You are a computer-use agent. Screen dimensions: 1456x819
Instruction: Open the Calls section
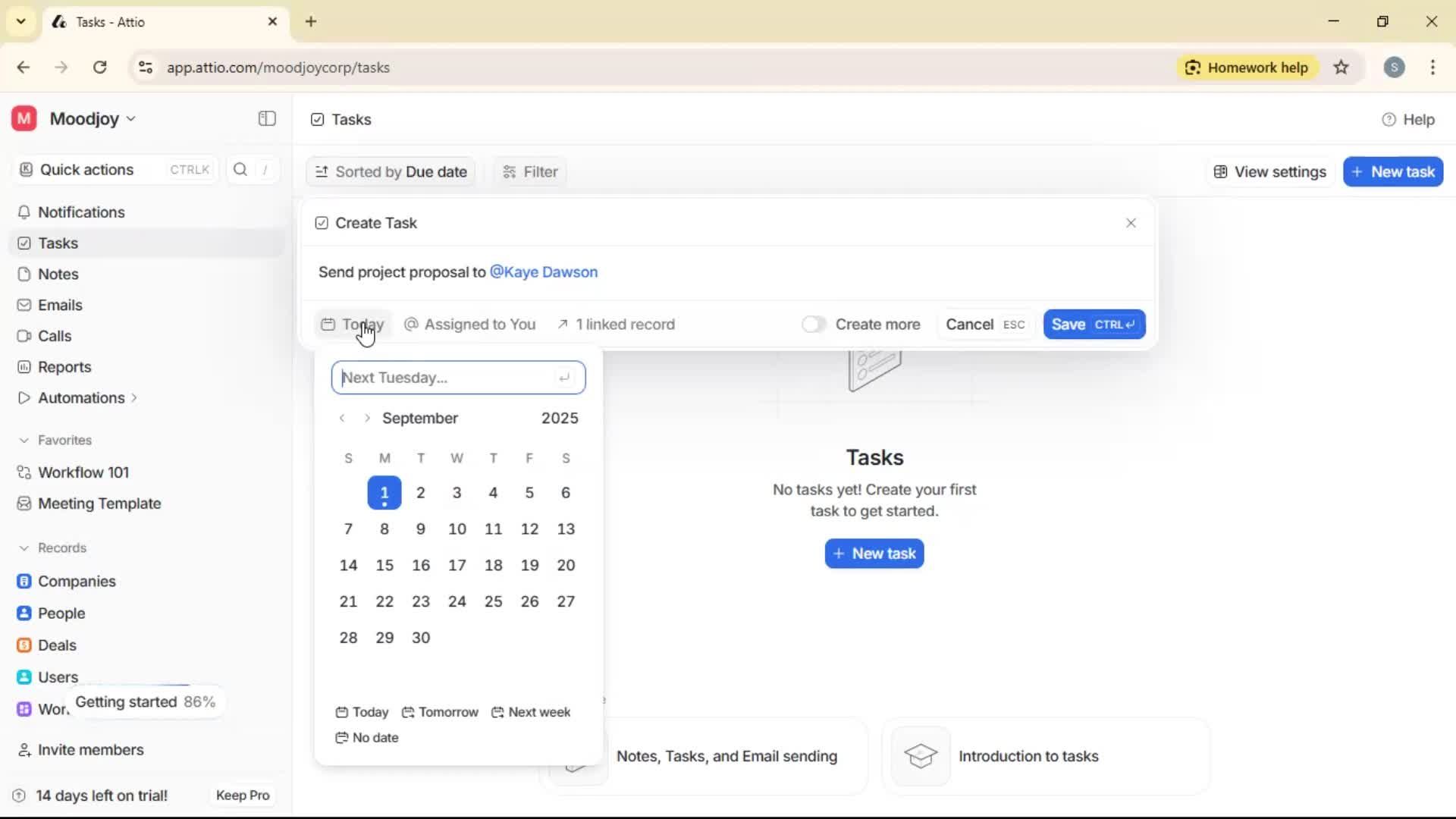point(53,336)
